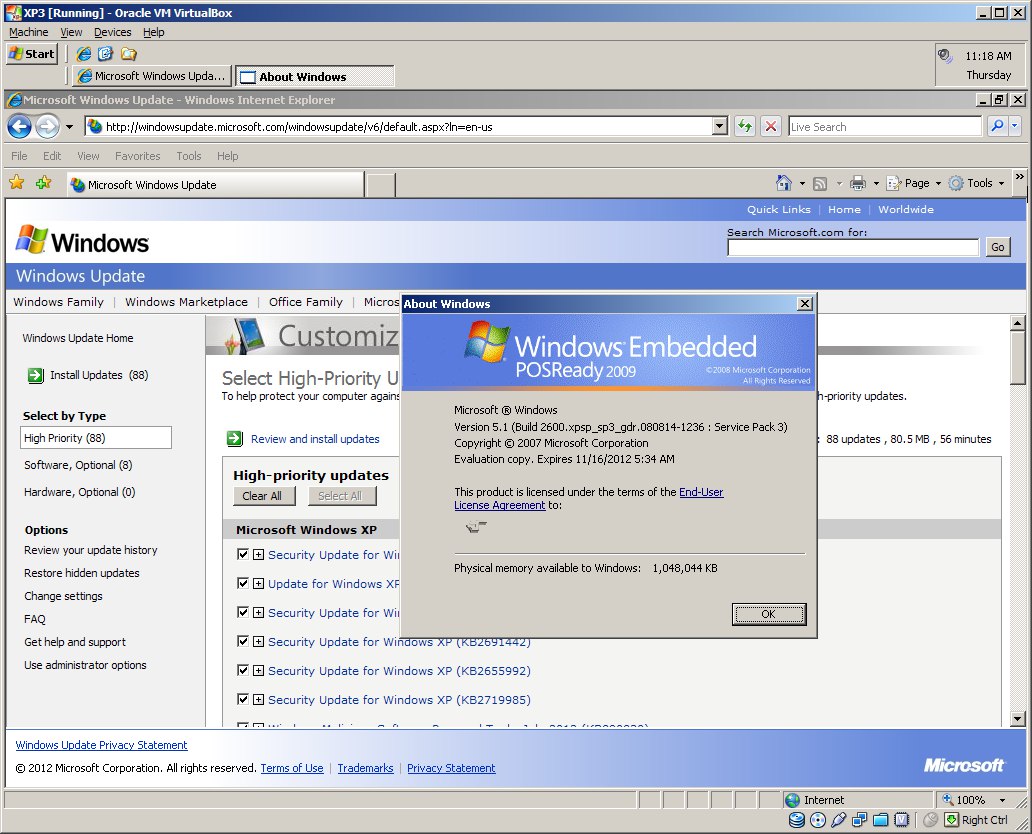Screen dimensions: 1032x834
Task: Open VirtualBox Machine menu
Action: point(28,32)
